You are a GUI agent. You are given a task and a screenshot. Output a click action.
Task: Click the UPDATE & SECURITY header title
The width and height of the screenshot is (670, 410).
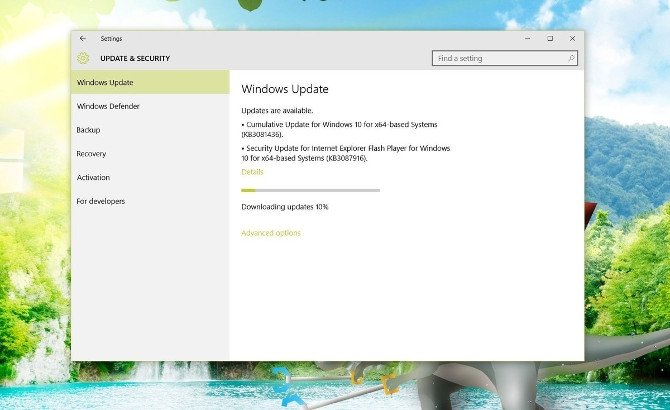coord(135,59)
